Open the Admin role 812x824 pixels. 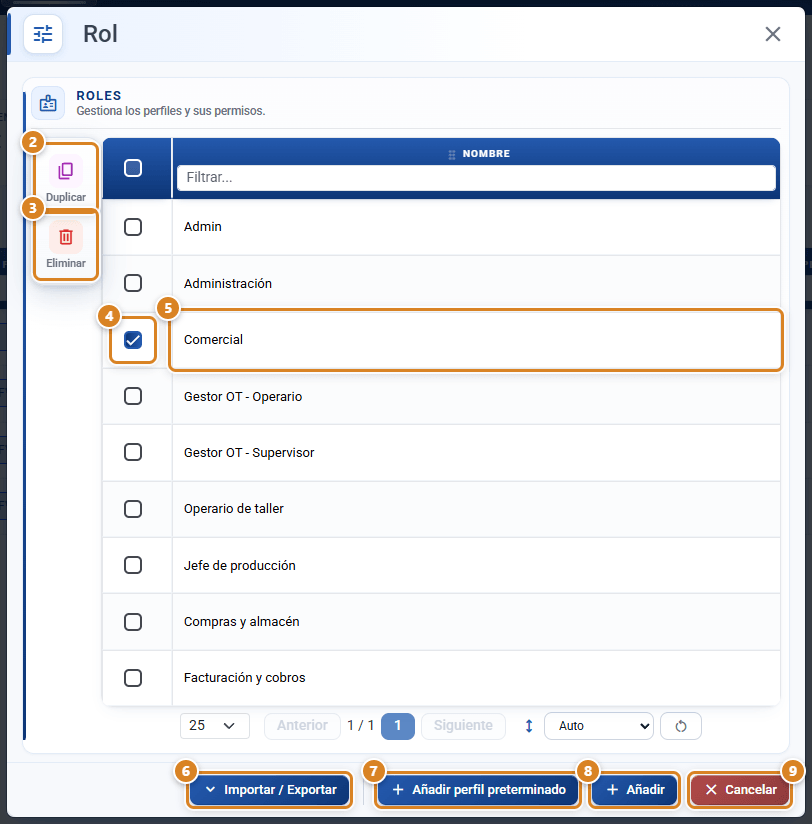[476, 227]
